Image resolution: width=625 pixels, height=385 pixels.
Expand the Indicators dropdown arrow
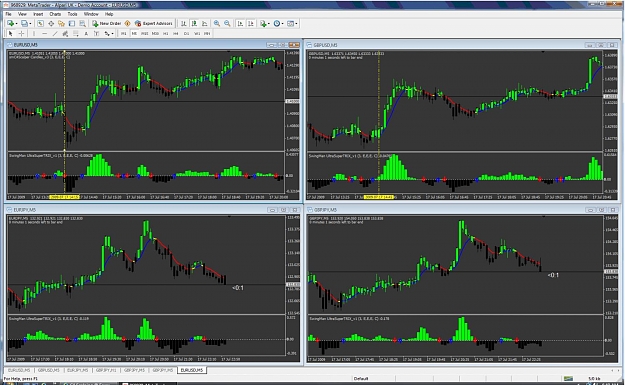(x=269, y=24)
